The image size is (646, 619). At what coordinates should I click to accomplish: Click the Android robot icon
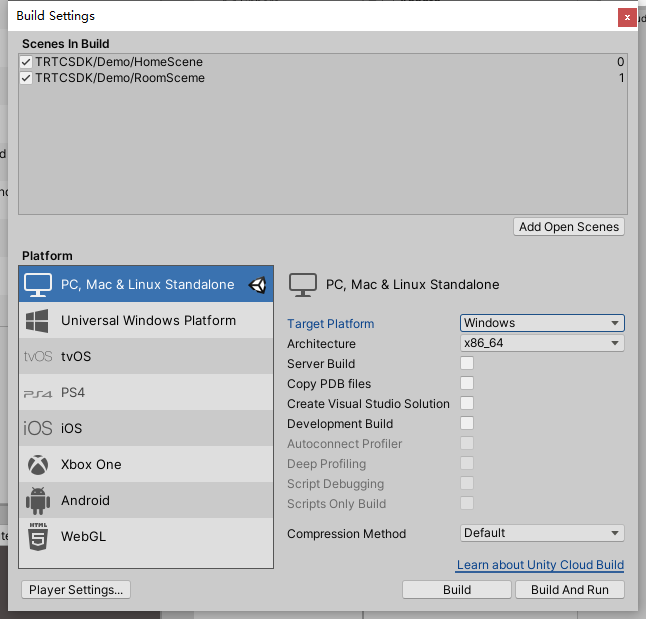pyautogui.click(x=38, y=501)
